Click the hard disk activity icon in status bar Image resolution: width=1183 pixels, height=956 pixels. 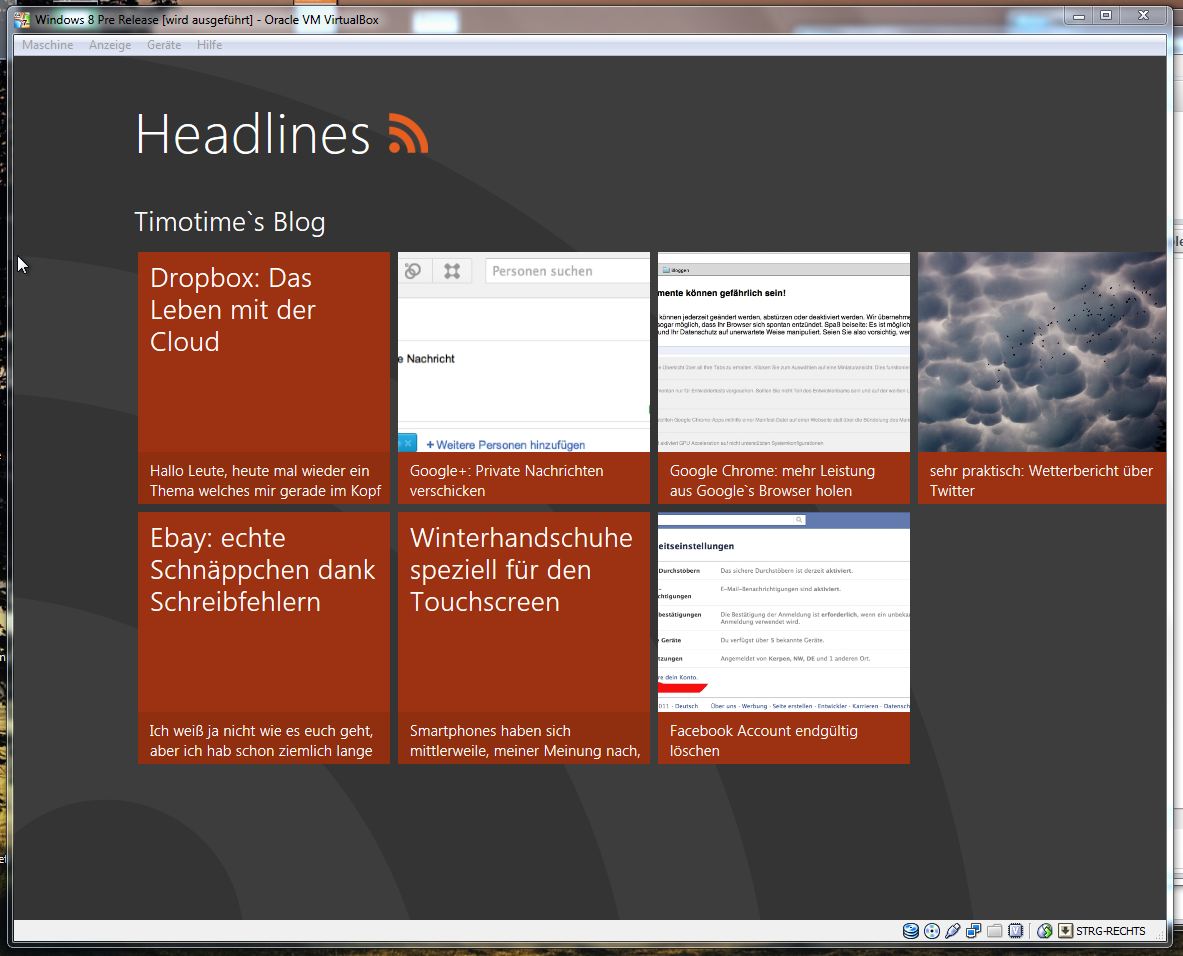[911, 931]
